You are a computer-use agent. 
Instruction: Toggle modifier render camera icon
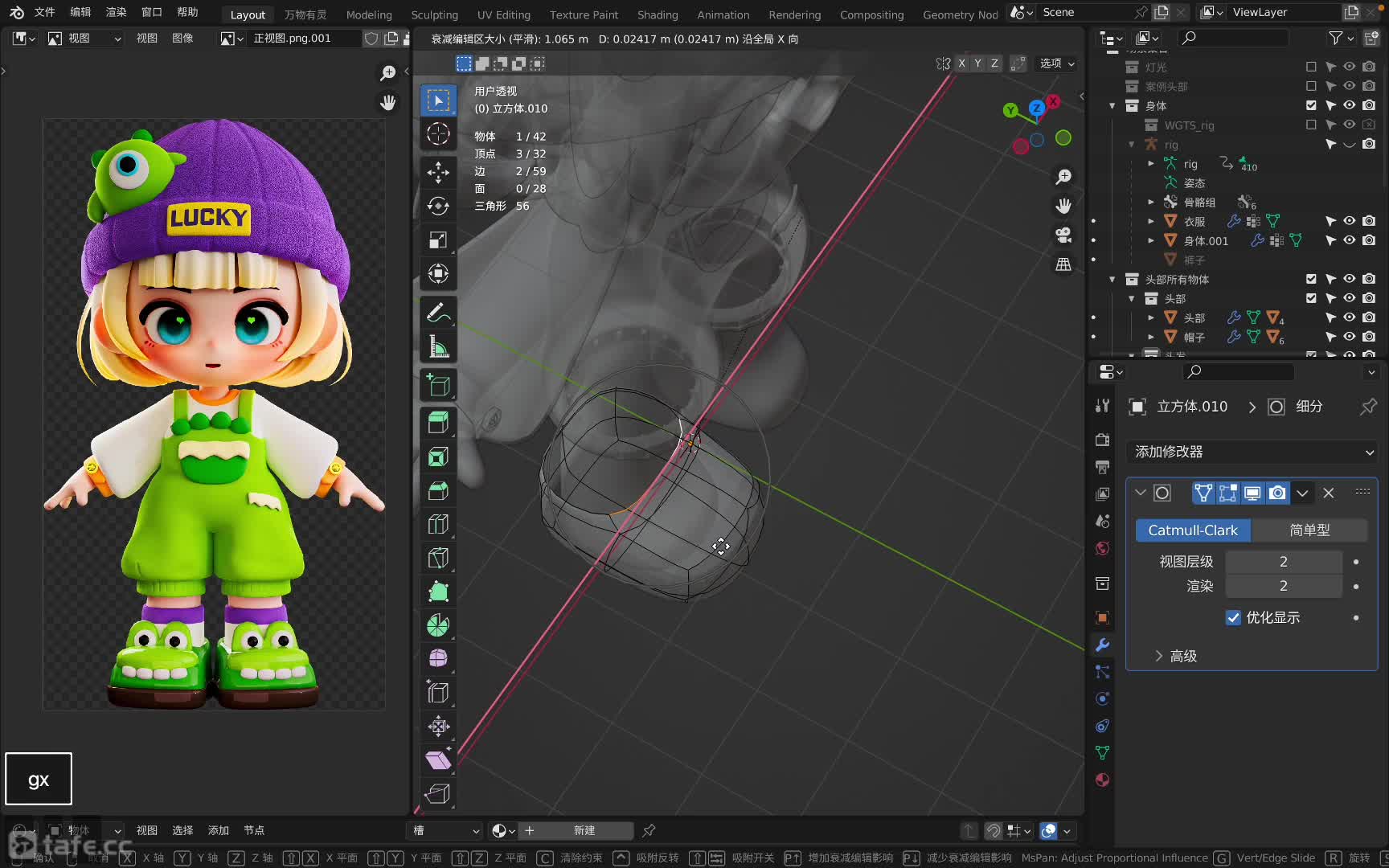click(x=1277, y=493)
